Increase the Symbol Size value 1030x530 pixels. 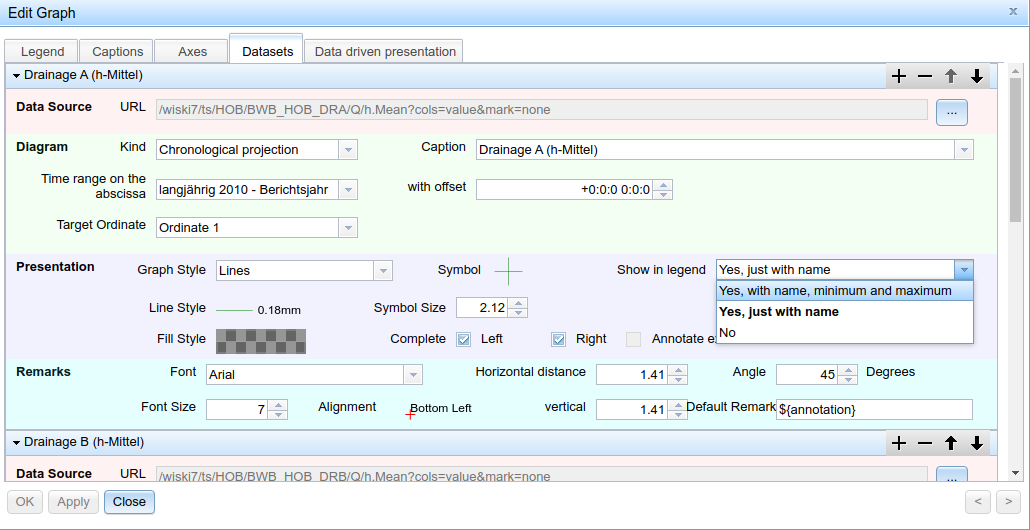point(518,303)
